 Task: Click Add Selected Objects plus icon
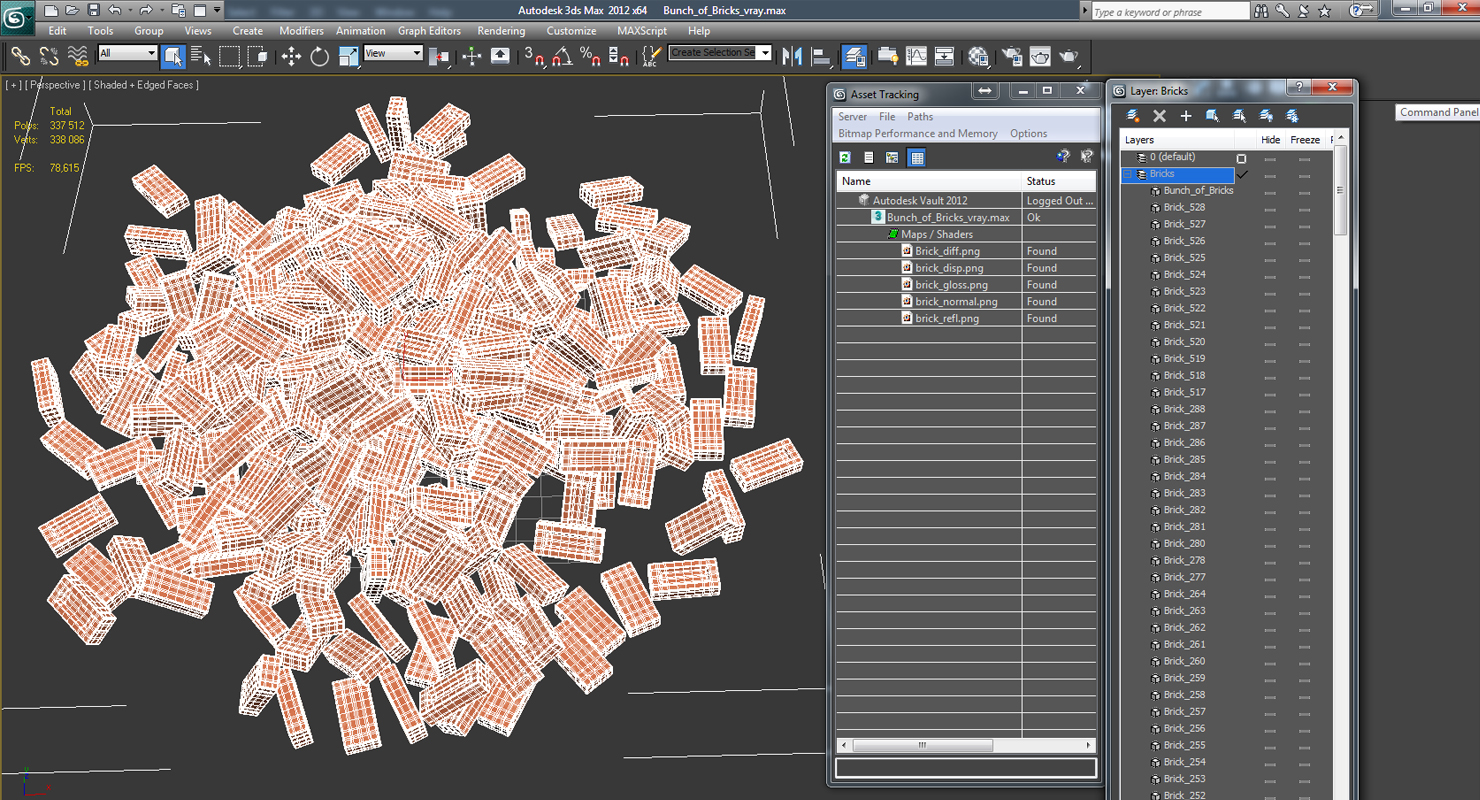[x=1186, y=116]
